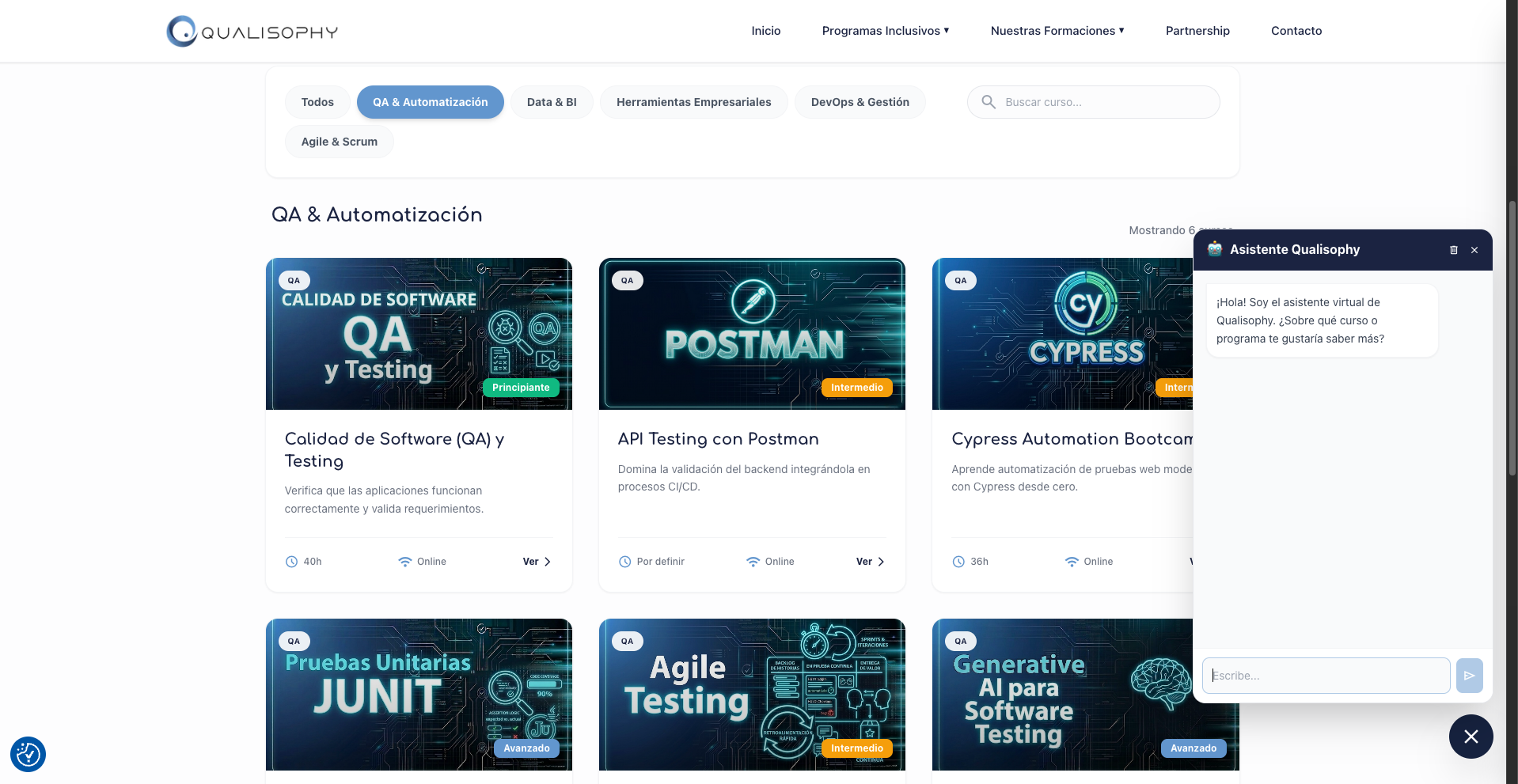Click the Buscar curso search field
Image resolution: width=1518 pixels, height=784 pixels.
(1093, 102)
